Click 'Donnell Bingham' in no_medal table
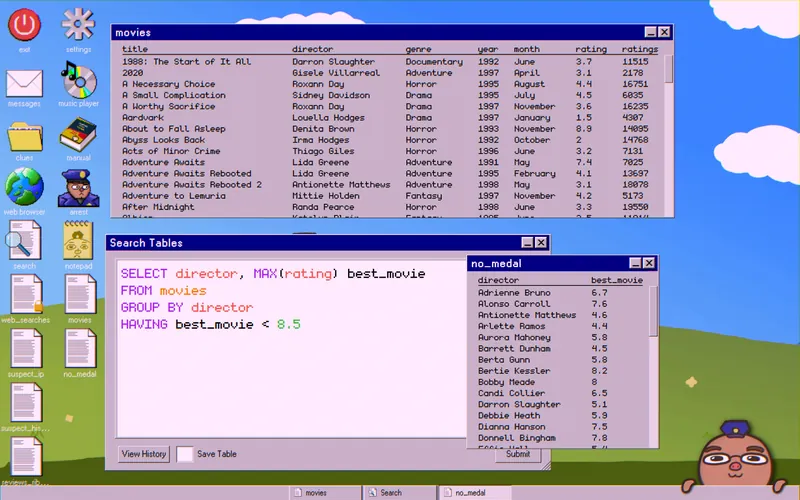The width and height of the screenshot is (800, 500). point(517,438)
